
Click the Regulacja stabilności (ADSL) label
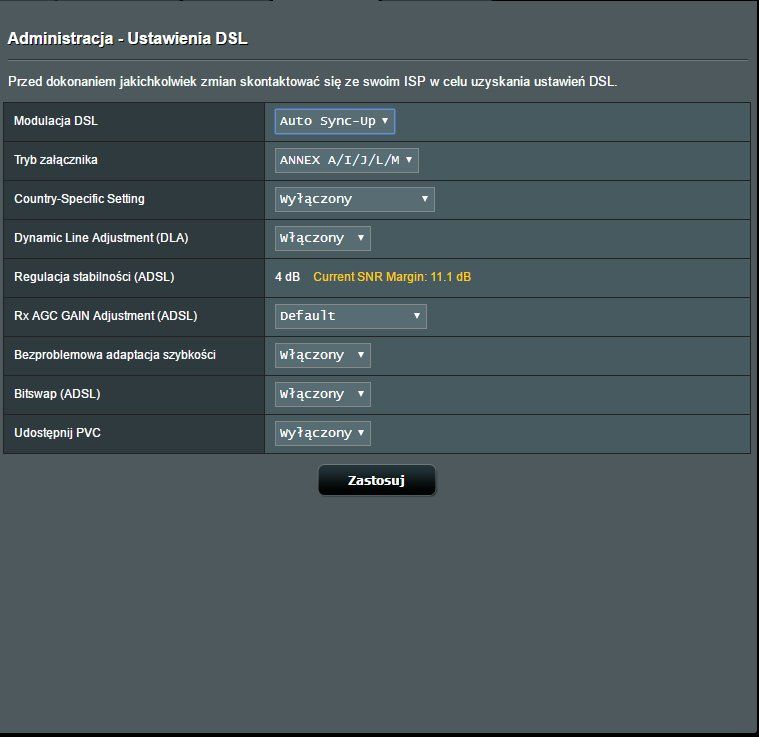(94, 277)
